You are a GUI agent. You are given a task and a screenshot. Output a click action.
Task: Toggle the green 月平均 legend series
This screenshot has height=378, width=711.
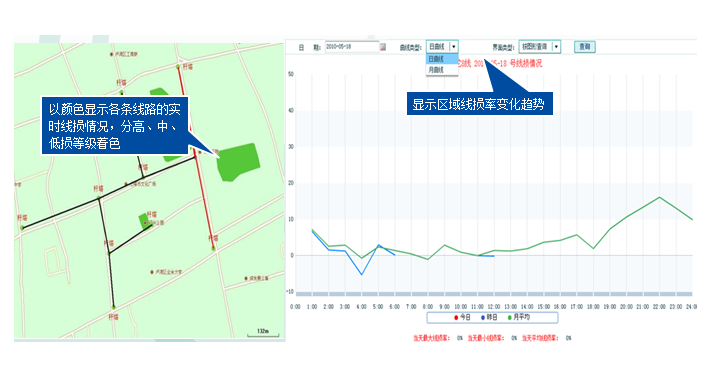click(519, 317)
